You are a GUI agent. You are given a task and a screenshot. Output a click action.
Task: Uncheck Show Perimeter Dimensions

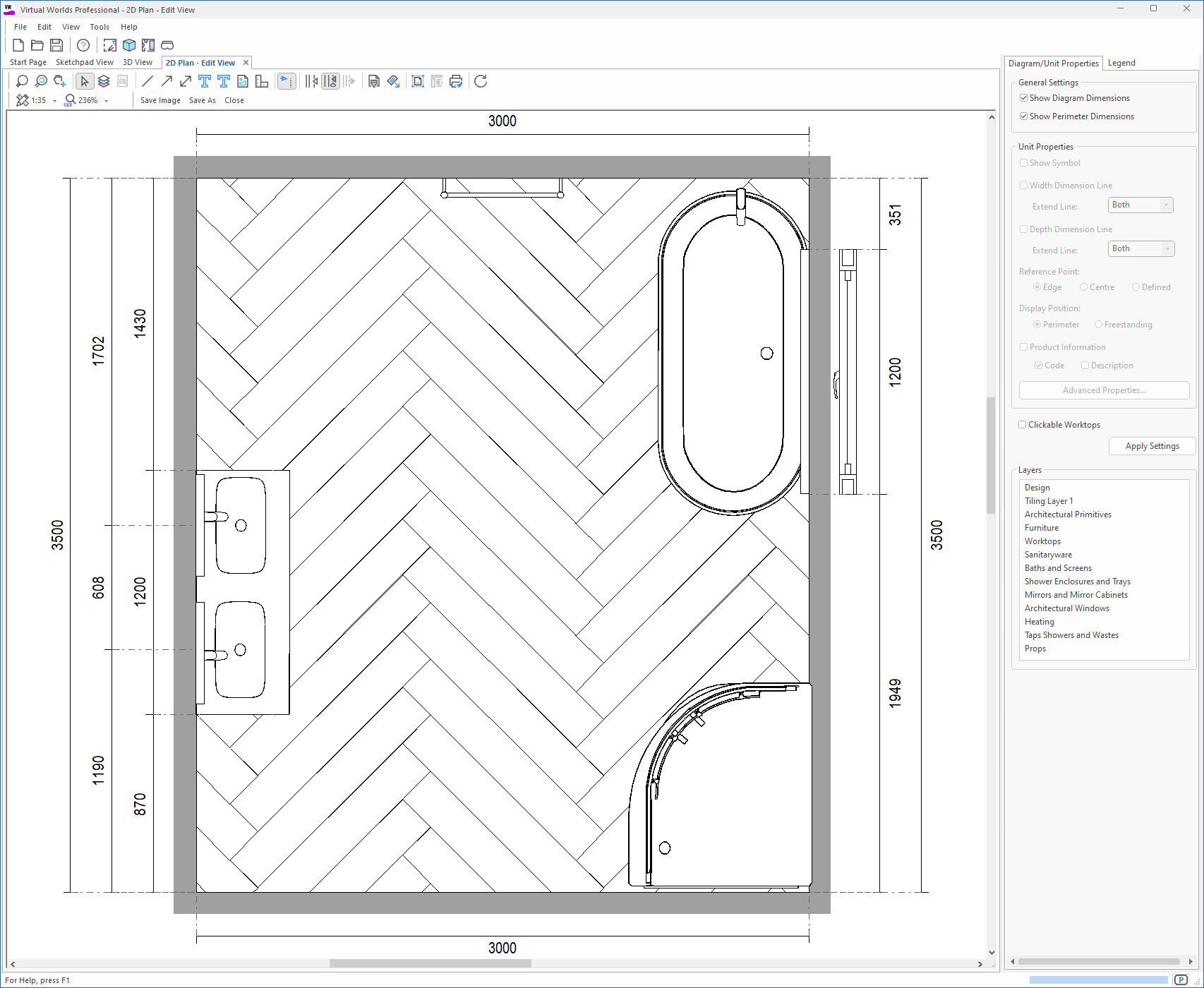click(1023, 116)
